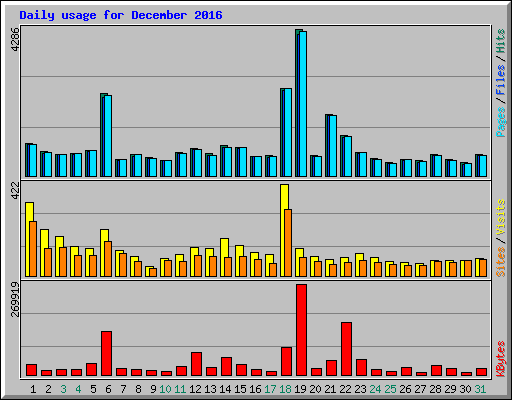This screenshot has width=512, height=400.
Task: Click day label 6 on the axis
Action: point(108,389)
